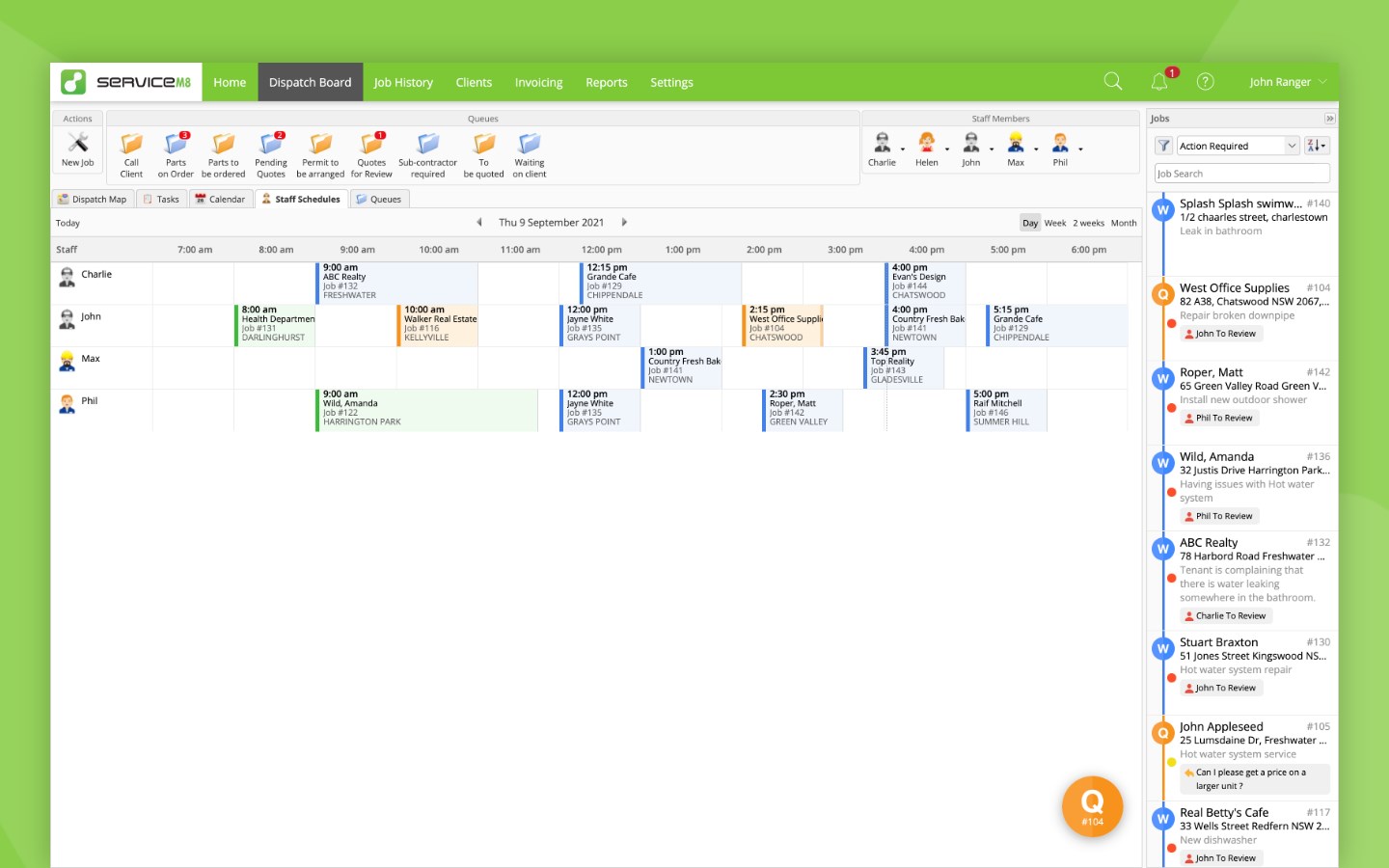
Task: Open the Reports menu
Action: coord(607,82)
